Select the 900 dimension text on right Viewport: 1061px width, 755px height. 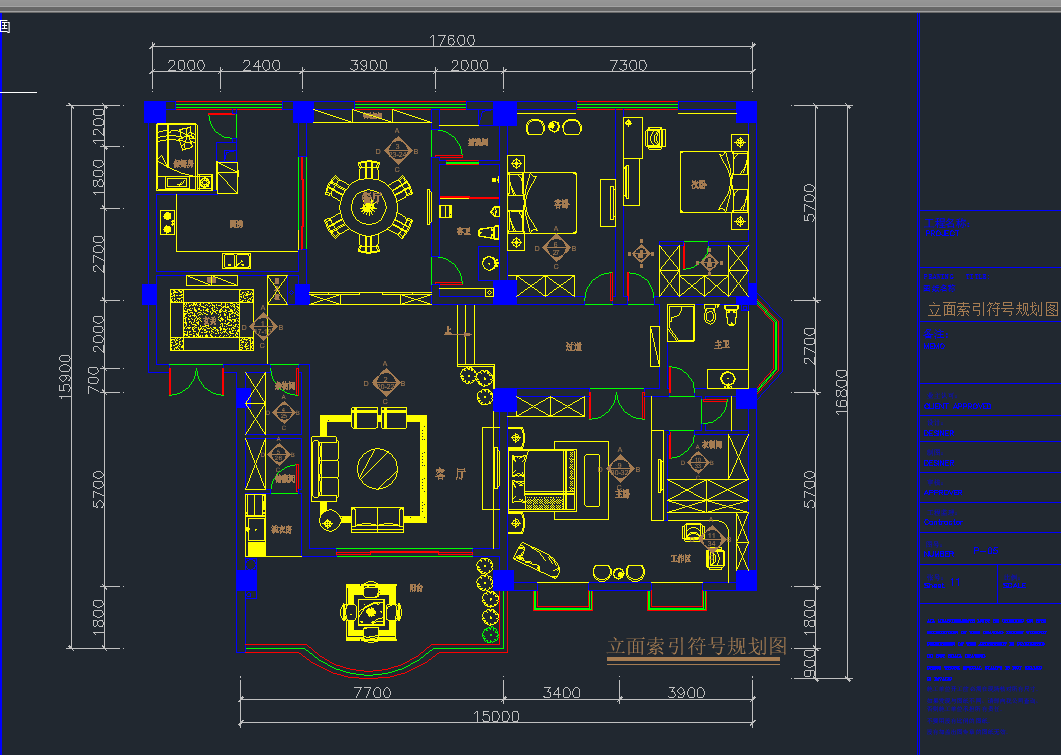pyautogui.click(x=809, y=664)
